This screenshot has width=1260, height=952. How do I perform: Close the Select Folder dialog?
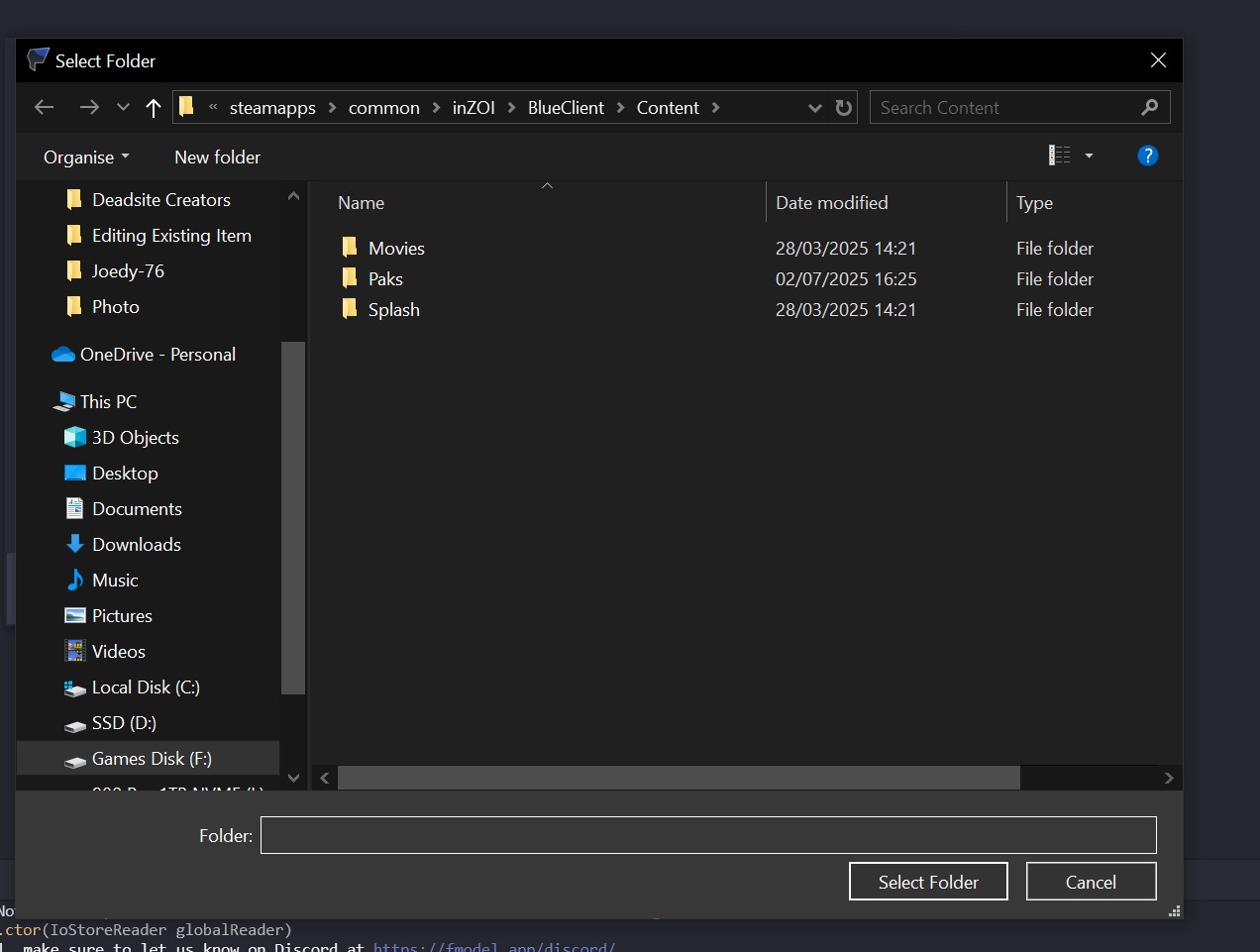[1158, 60]
